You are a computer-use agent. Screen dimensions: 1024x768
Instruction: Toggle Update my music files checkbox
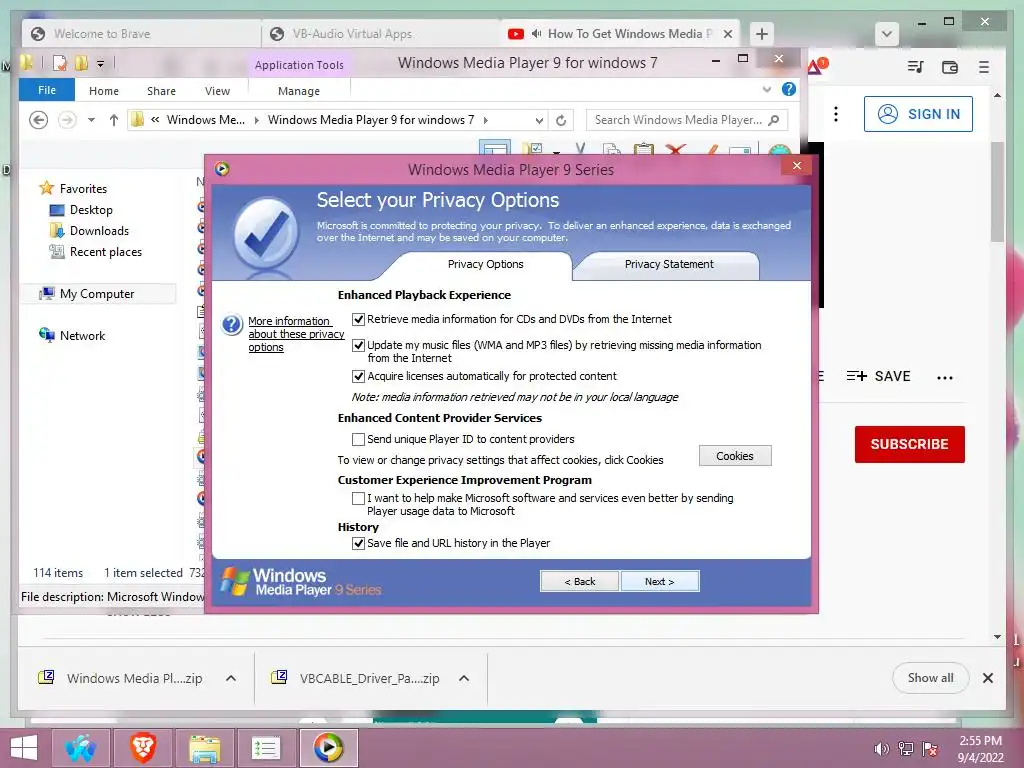coord(358,345)
